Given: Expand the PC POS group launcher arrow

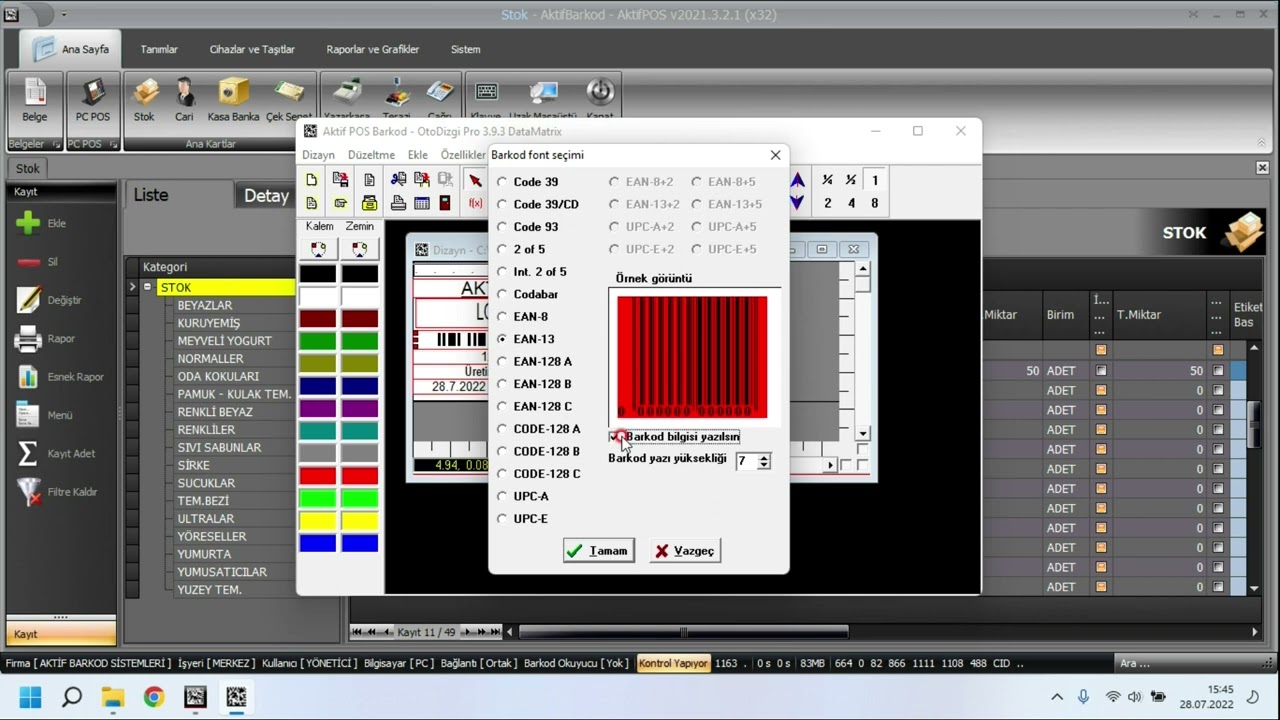Looking at the screenshot, I should click(113, 144).
